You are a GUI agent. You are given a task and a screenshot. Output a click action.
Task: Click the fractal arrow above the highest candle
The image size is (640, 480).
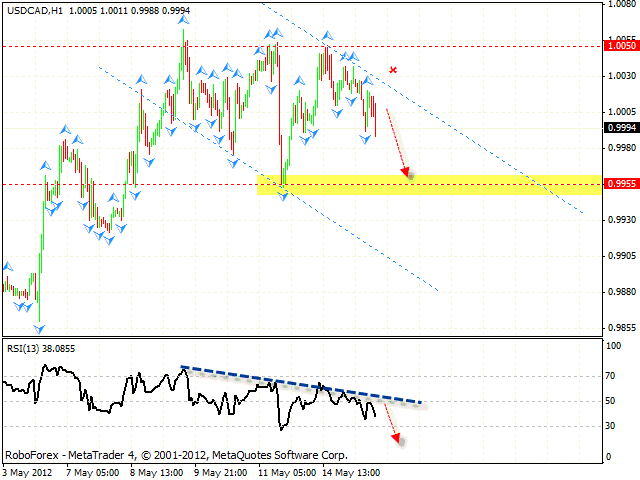[185, 18]
